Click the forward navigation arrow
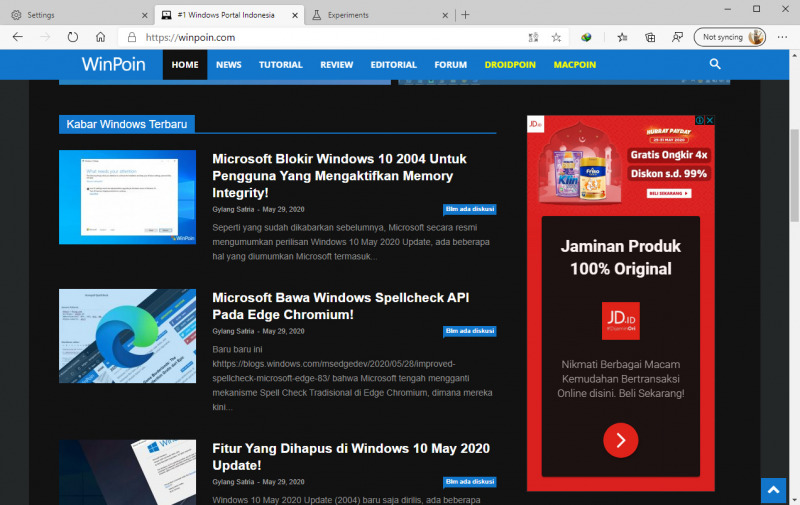Viewport: 800px width, 505px height. point(45,37)
